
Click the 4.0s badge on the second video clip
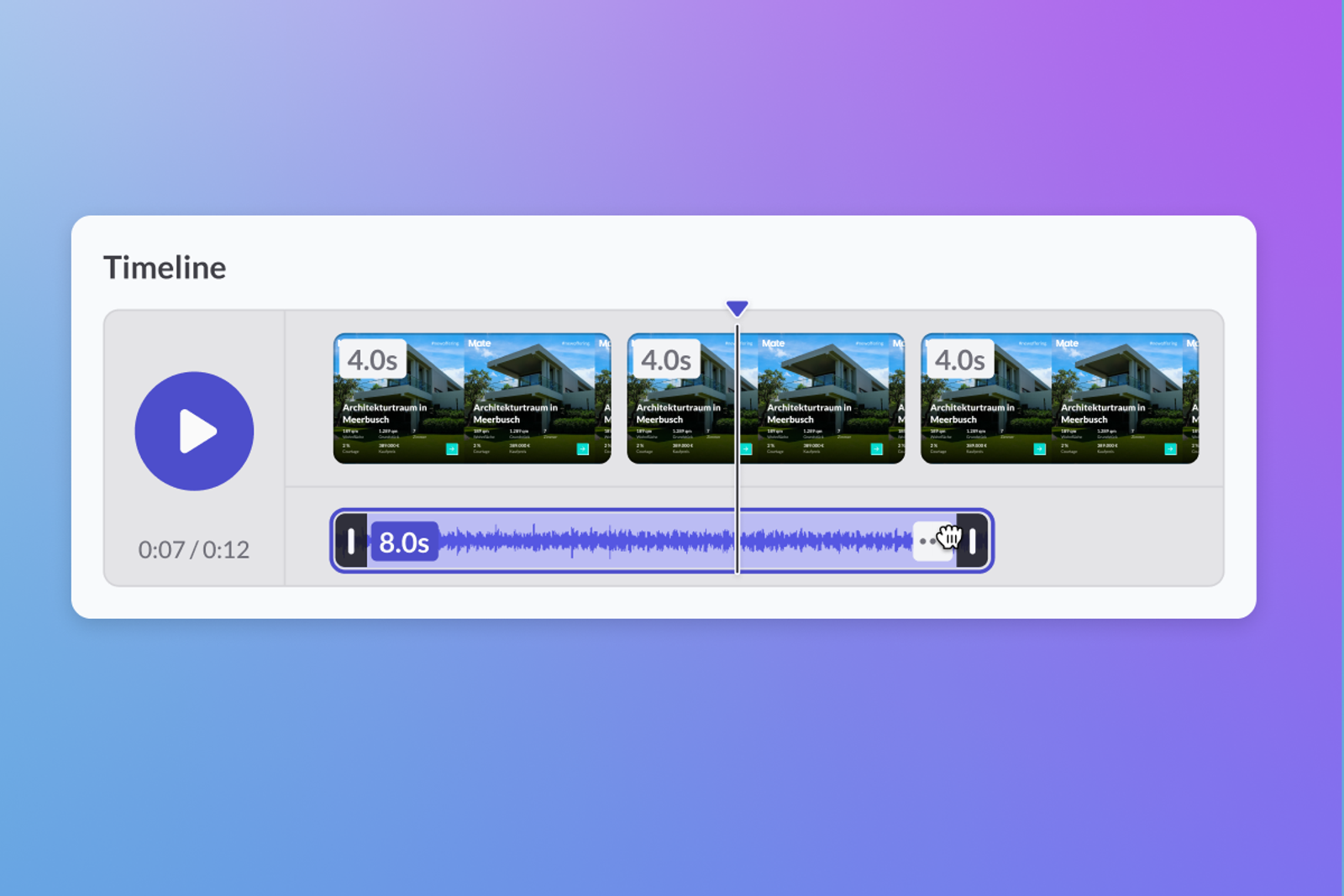click(x=666, y=359)
